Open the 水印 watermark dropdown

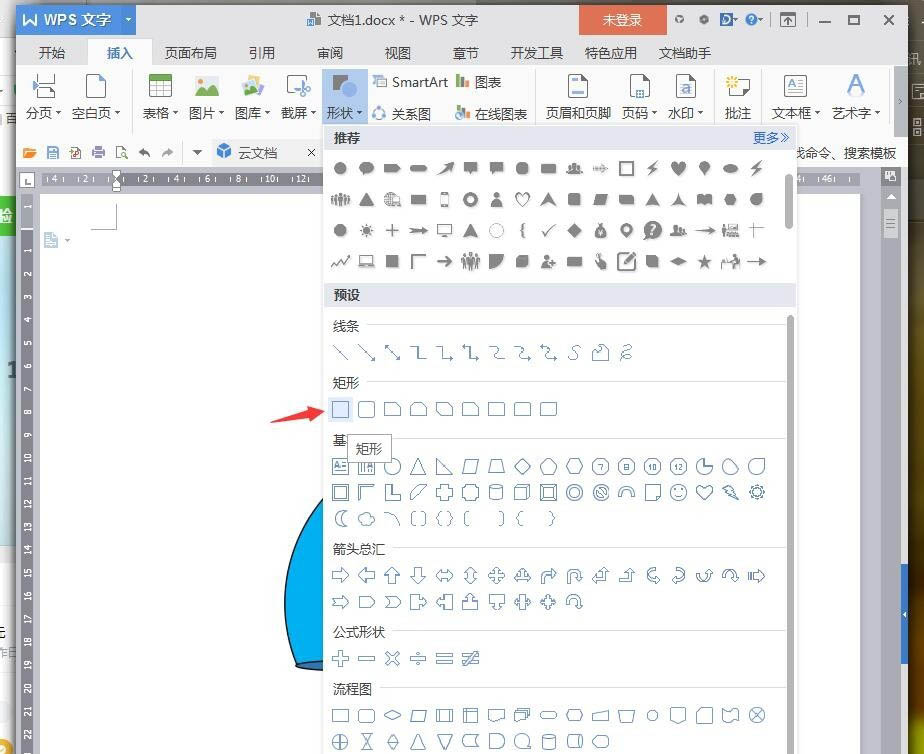(x=685, y=113)
